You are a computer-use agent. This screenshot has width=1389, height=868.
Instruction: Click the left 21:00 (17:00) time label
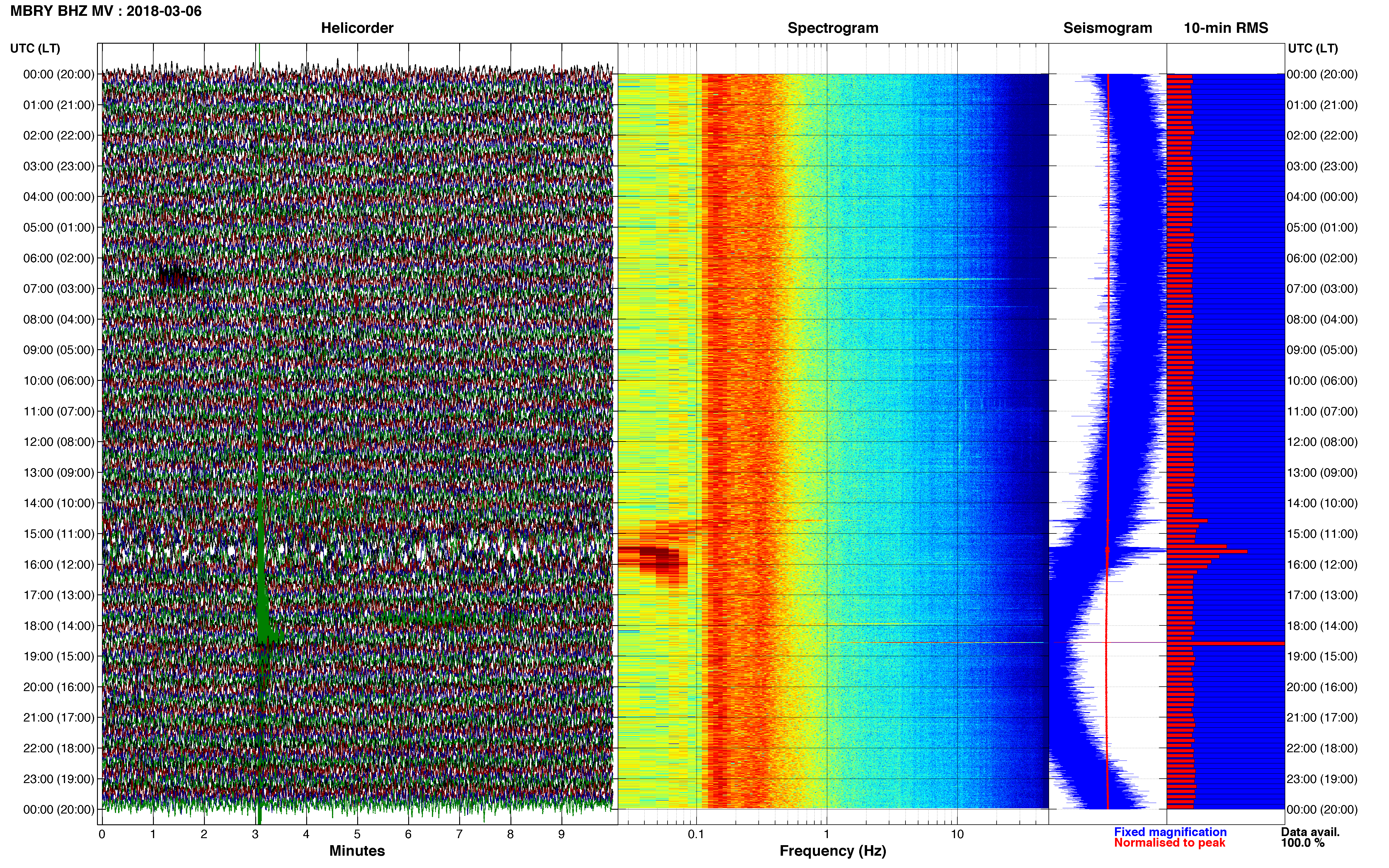(x=59, y=718)
